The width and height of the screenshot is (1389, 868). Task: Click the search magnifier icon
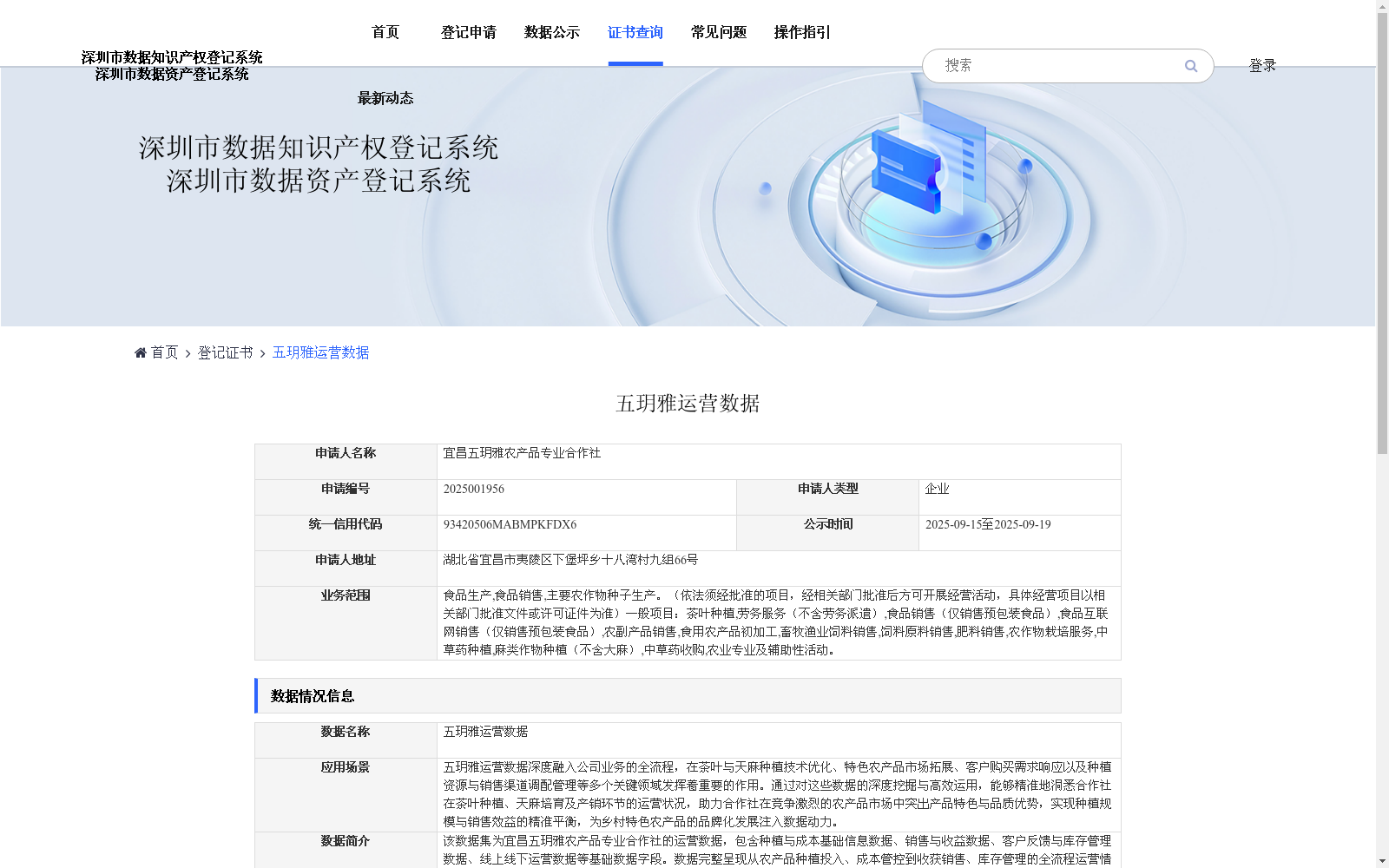(1191, 66)
